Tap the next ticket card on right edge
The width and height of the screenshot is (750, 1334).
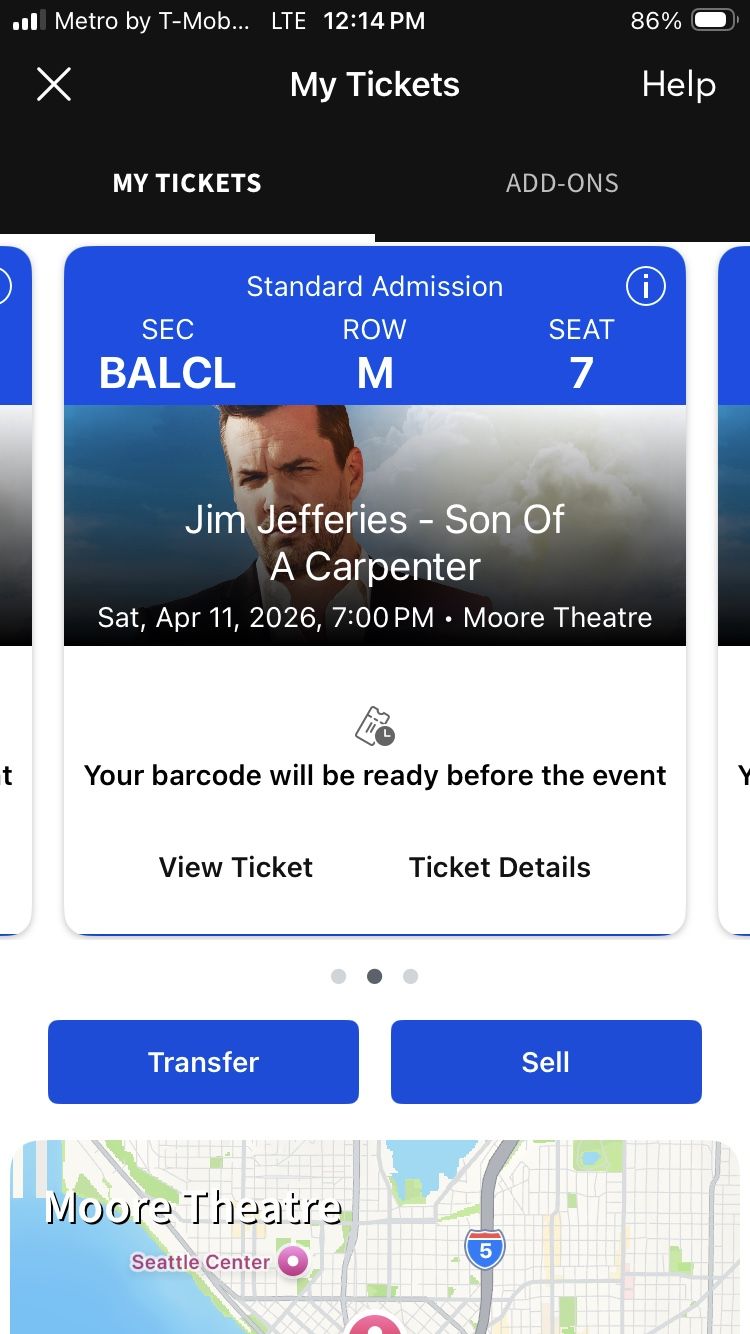pos(735,590)
